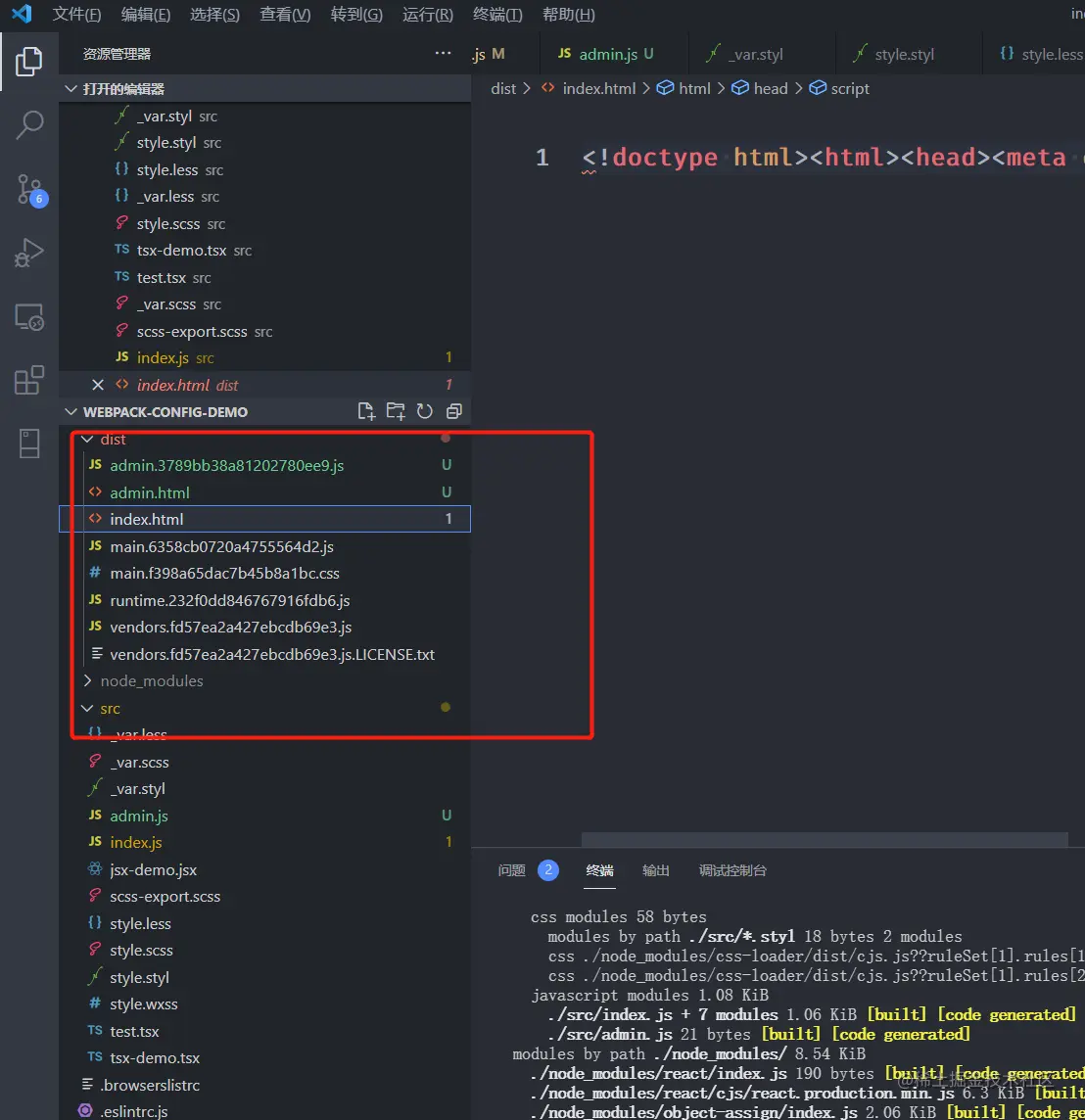Switch to the 调试控制台 panel tab
This screenshot has width=1085, height=1120.
click(732, 870)
